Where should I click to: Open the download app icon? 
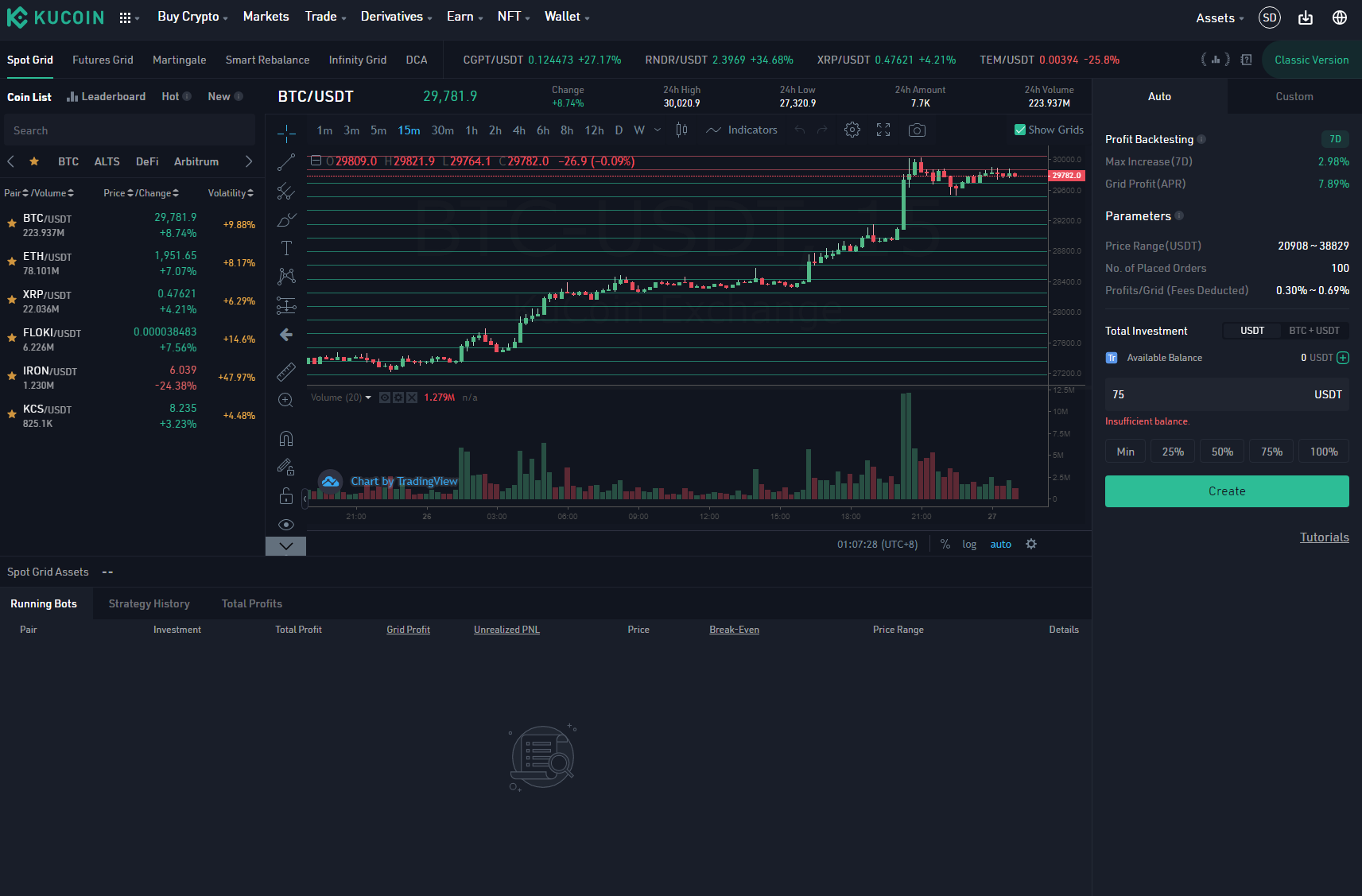pos(1306,17)
